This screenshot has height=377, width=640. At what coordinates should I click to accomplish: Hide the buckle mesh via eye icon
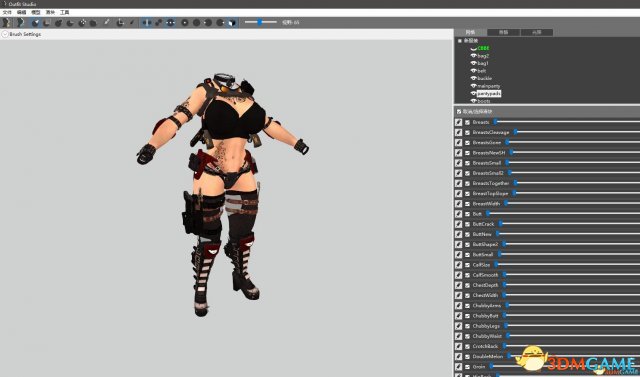tap(473, 78)
